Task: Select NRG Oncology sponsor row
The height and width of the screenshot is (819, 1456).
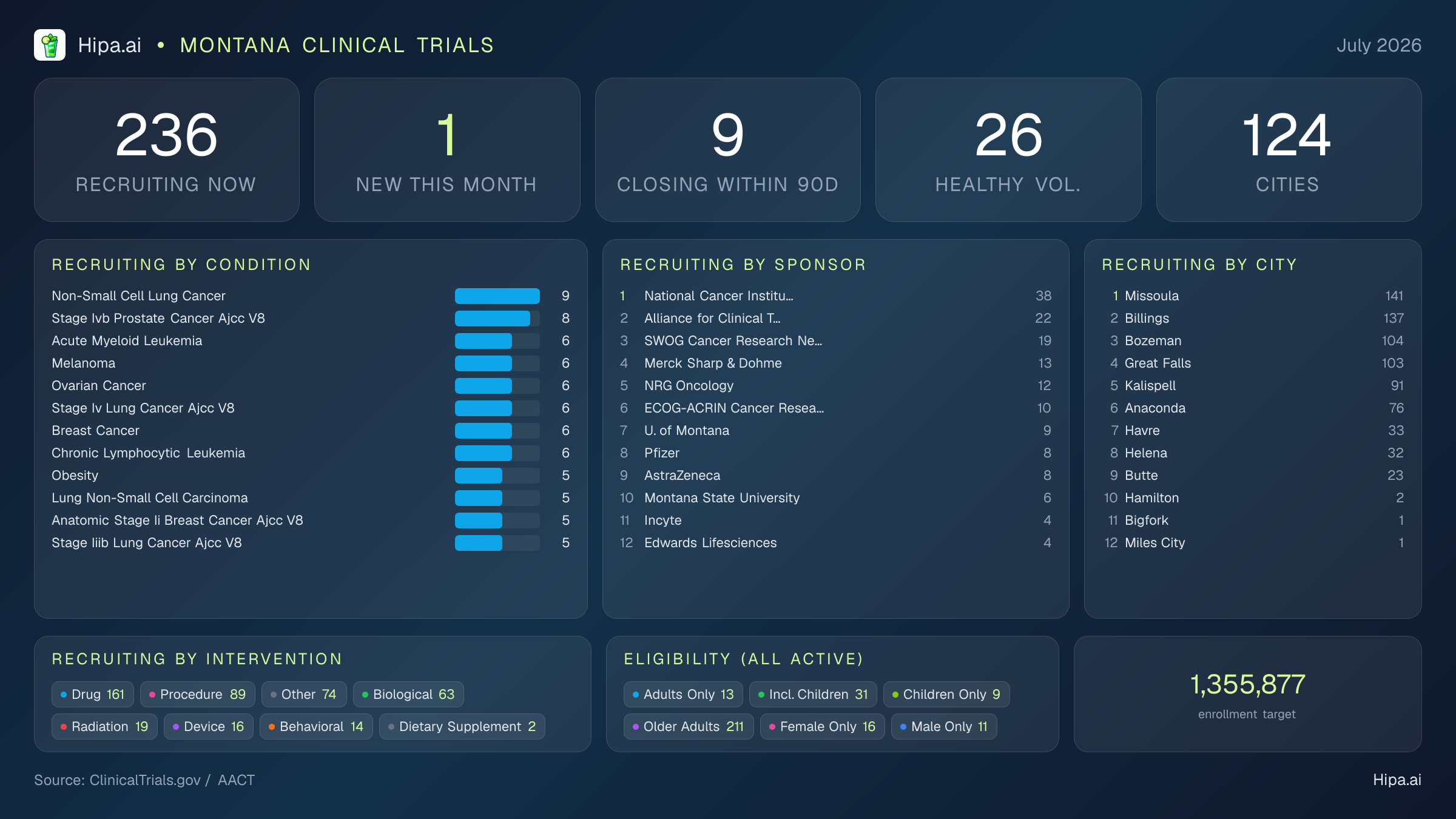Action: coord(835,386)
